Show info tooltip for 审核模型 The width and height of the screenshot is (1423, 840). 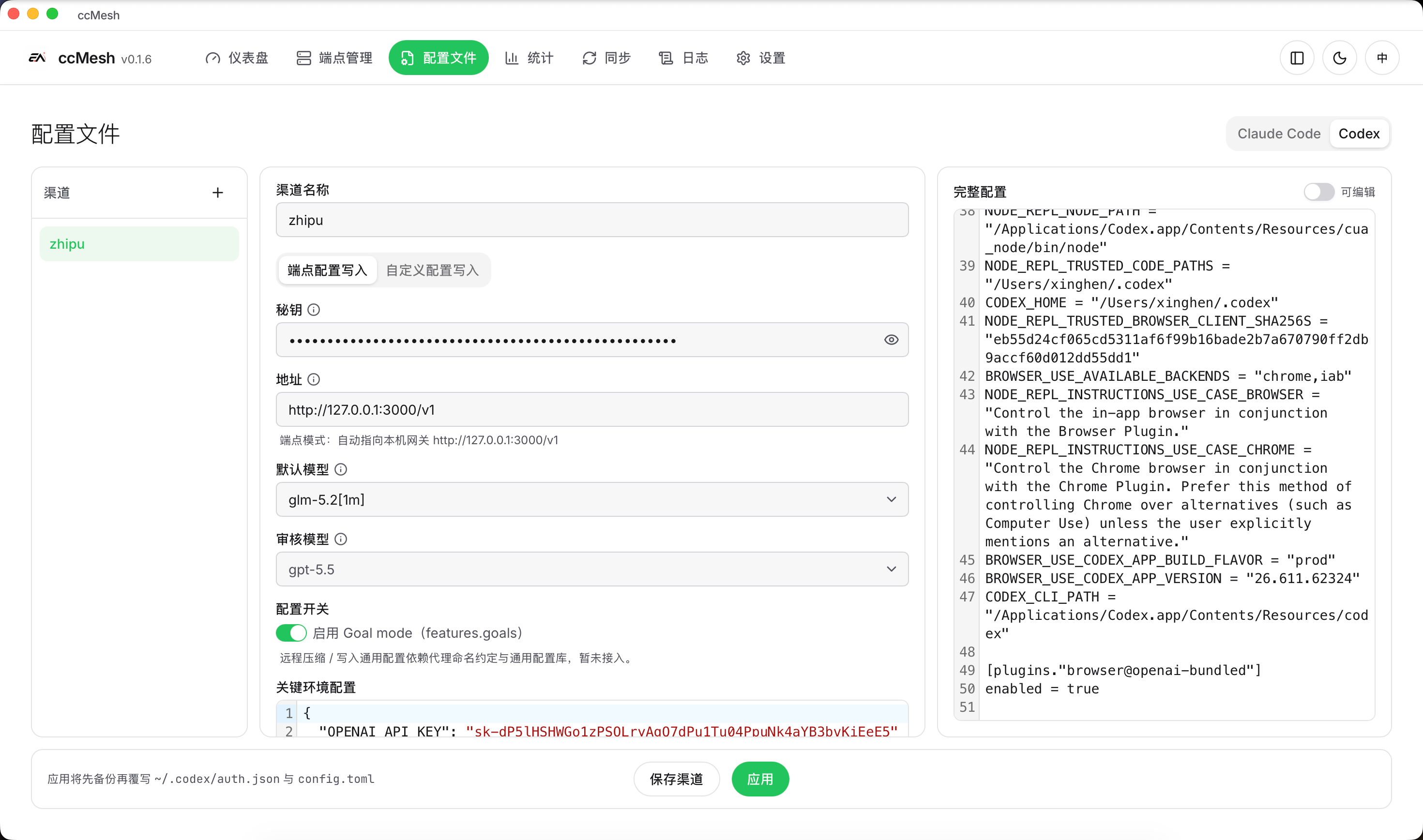[341, 539]
